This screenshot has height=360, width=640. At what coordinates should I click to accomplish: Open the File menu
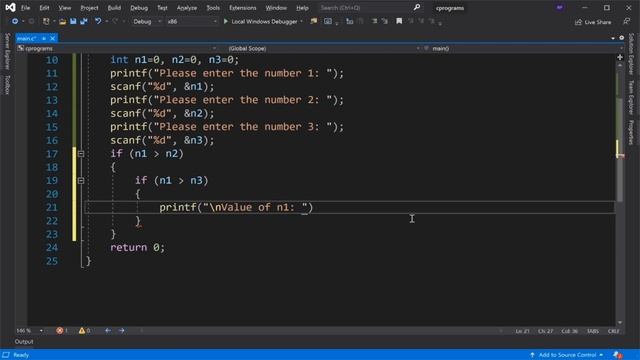(25, 8)
